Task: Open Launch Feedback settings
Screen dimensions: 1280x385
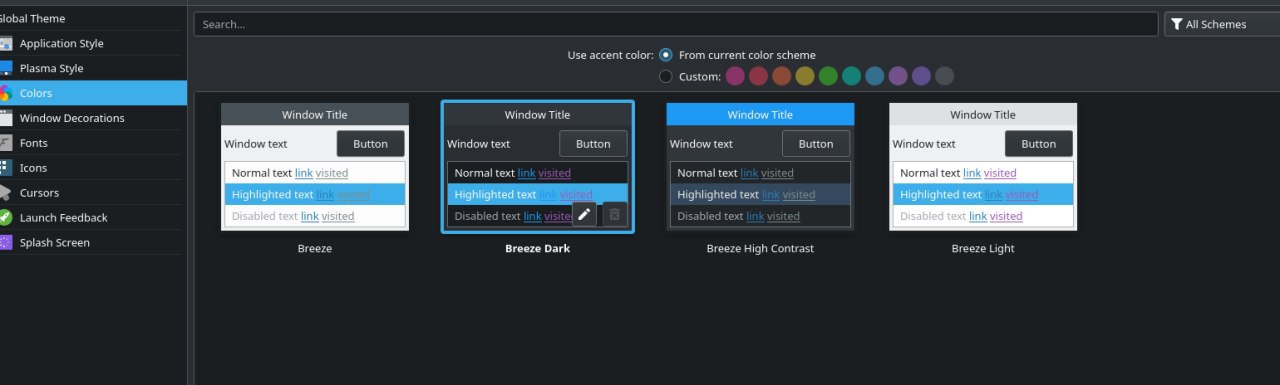Action: [92, 218]
